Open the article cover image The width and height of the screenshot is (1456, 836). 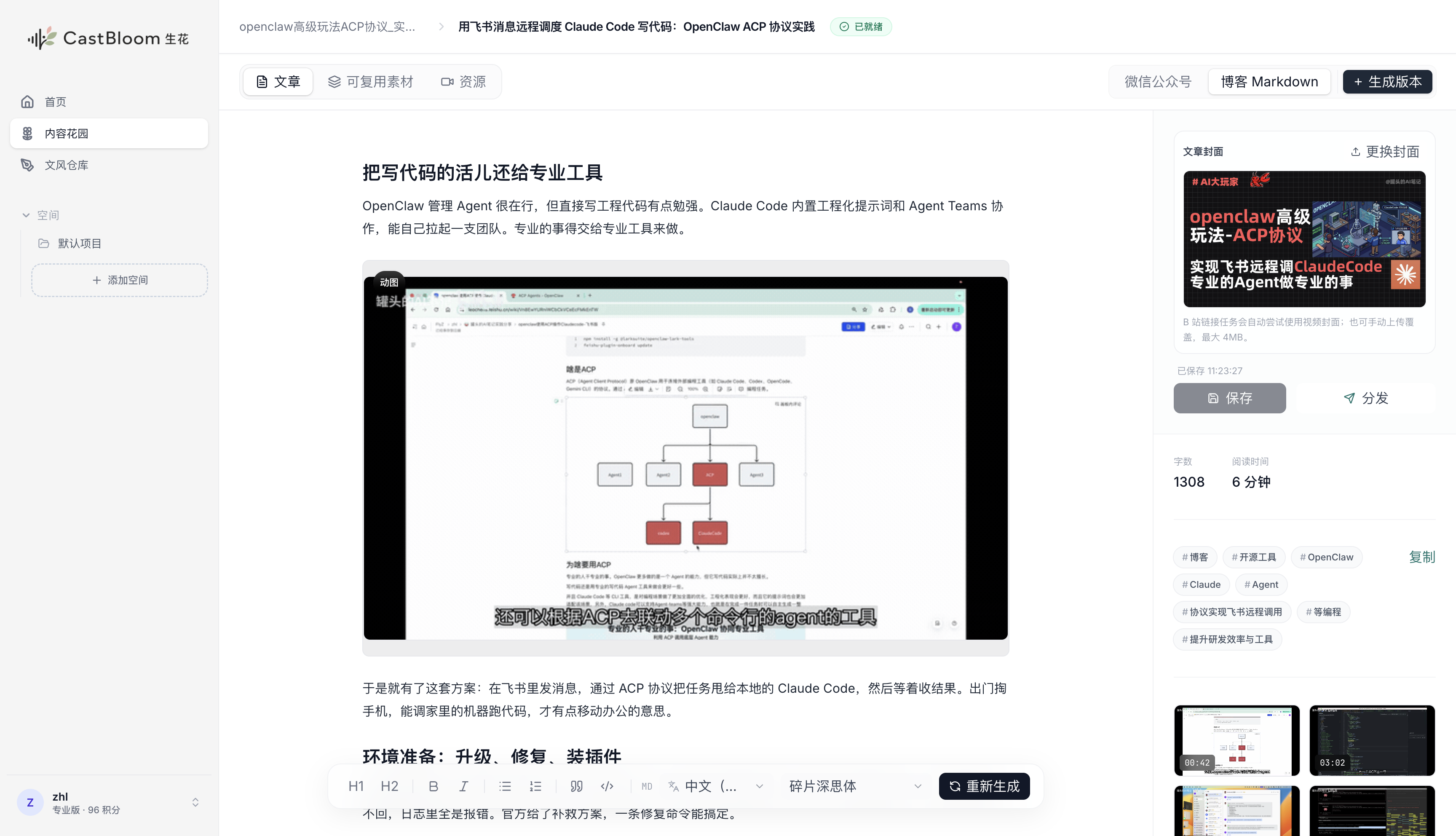point(1304,239)
